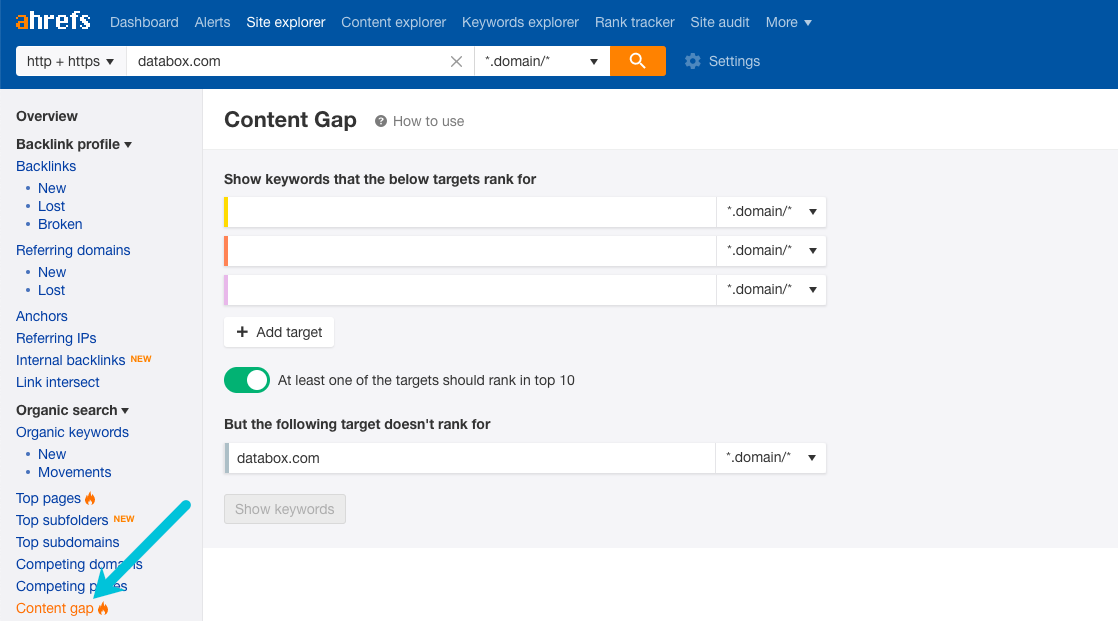Click the plus icon in Add target

point(242,332)
